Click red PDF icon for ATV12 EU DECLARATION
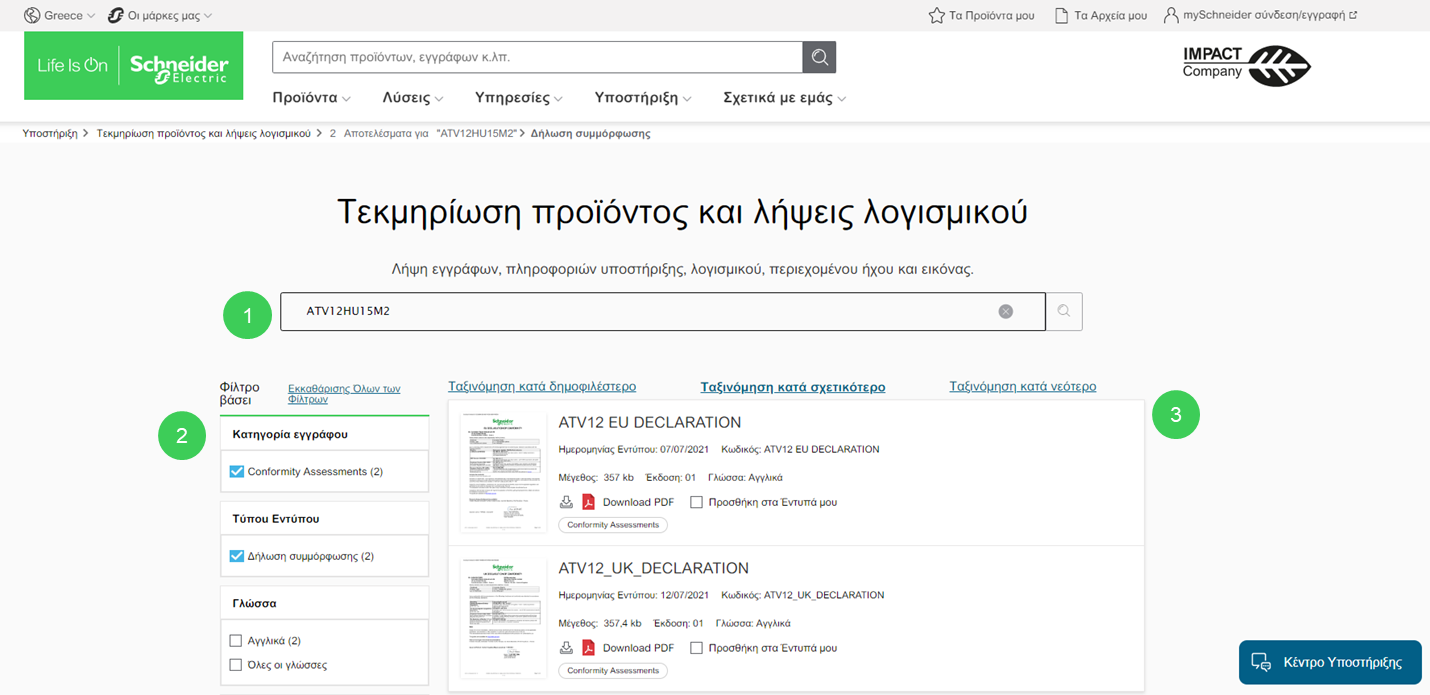Viewport: 1430px width, 695px height. (x=588, y=502)
